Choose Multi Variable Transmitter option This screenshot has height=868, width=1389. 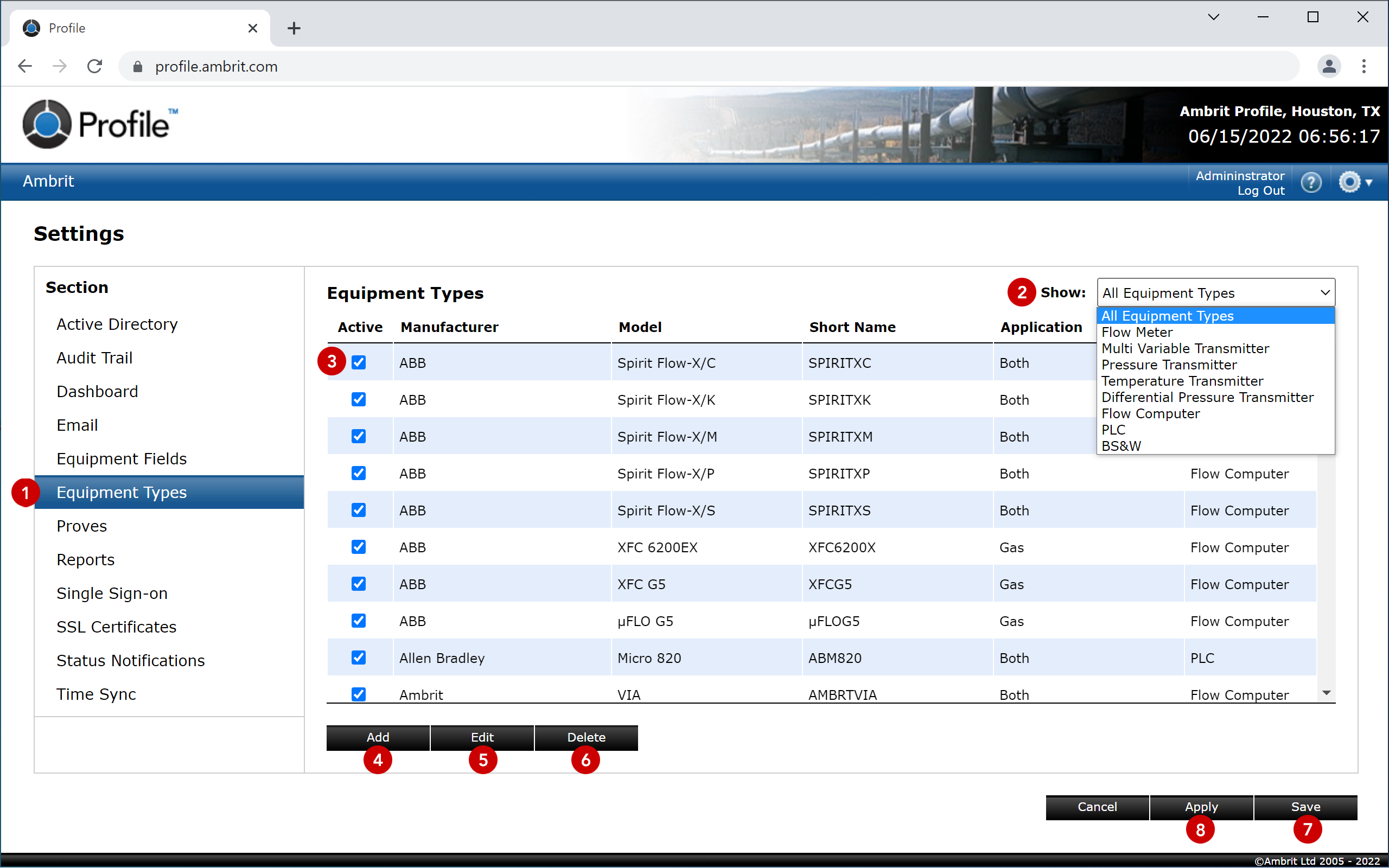coord(1216,348)
